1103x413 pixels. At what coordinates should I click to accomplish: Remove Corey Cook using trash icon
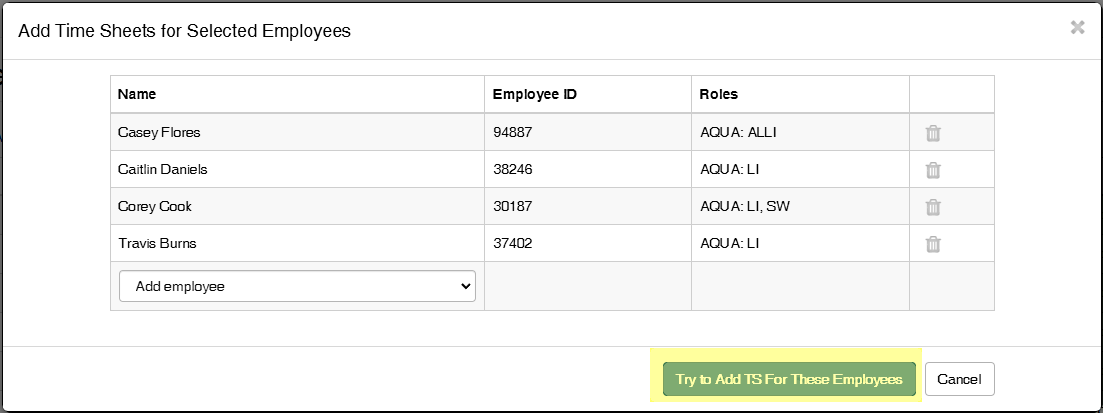(932, 207)
